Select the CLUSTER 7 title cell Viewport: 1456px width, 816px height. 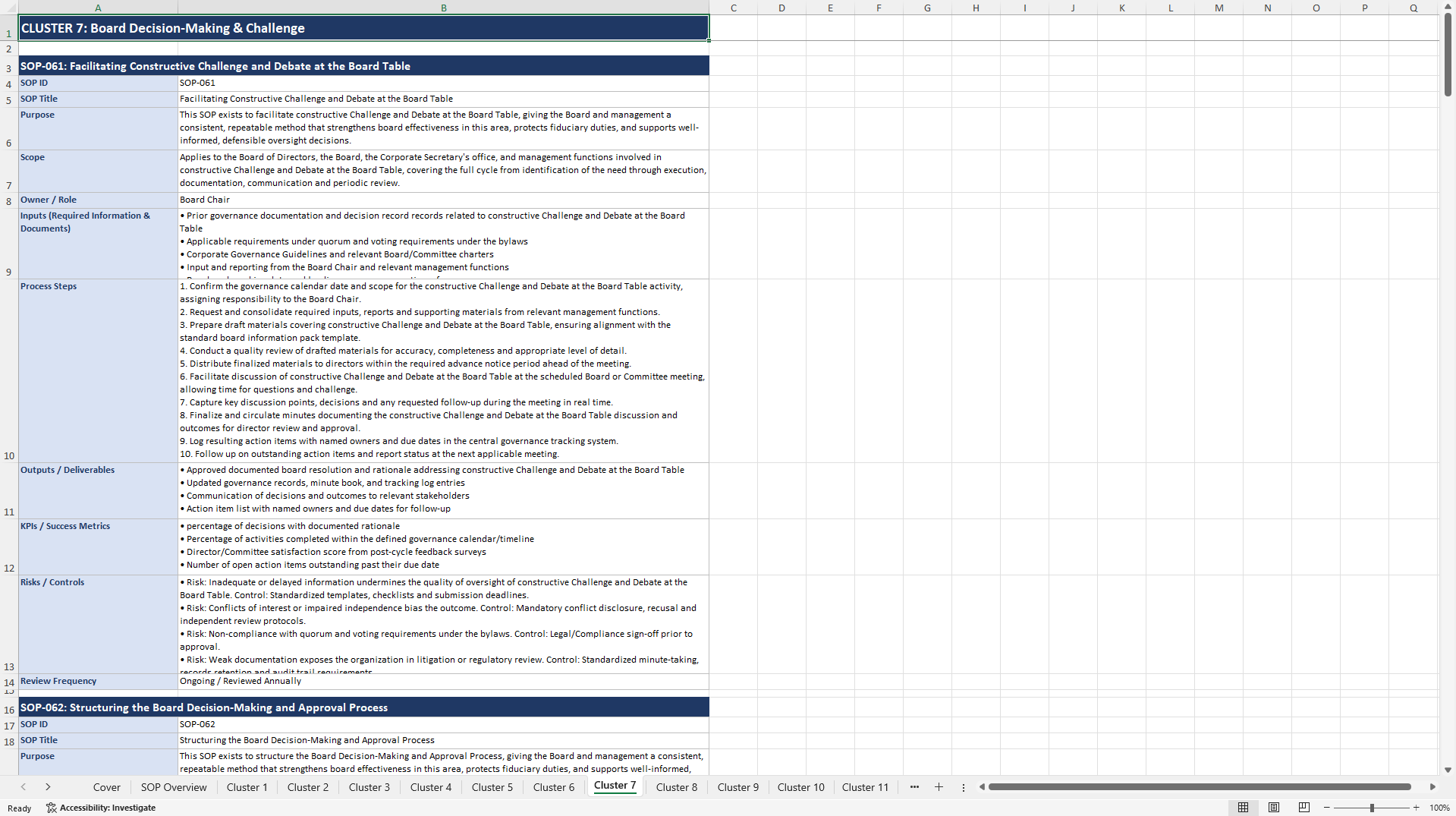tap(363, 28)
